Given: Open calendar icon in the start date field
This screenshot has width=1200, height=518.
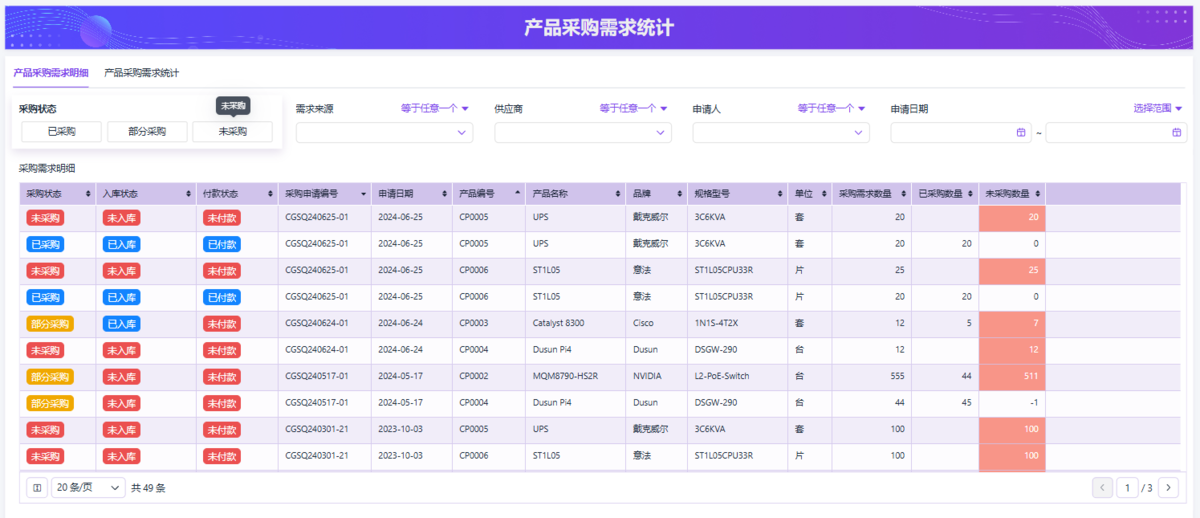Looking at the screenshot, I should [x=1021, y=132].
